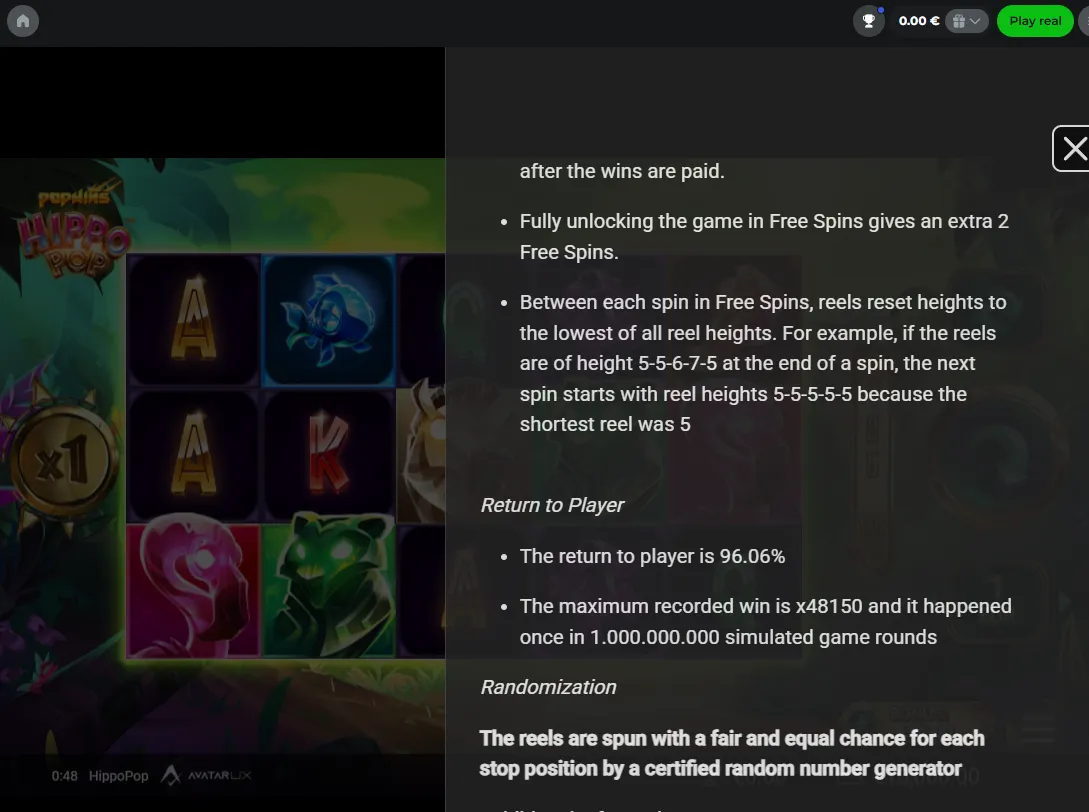This screenshot has width=1089, height=812.
Task: Click the 0:48 session timer
Action: pos(65,776)
